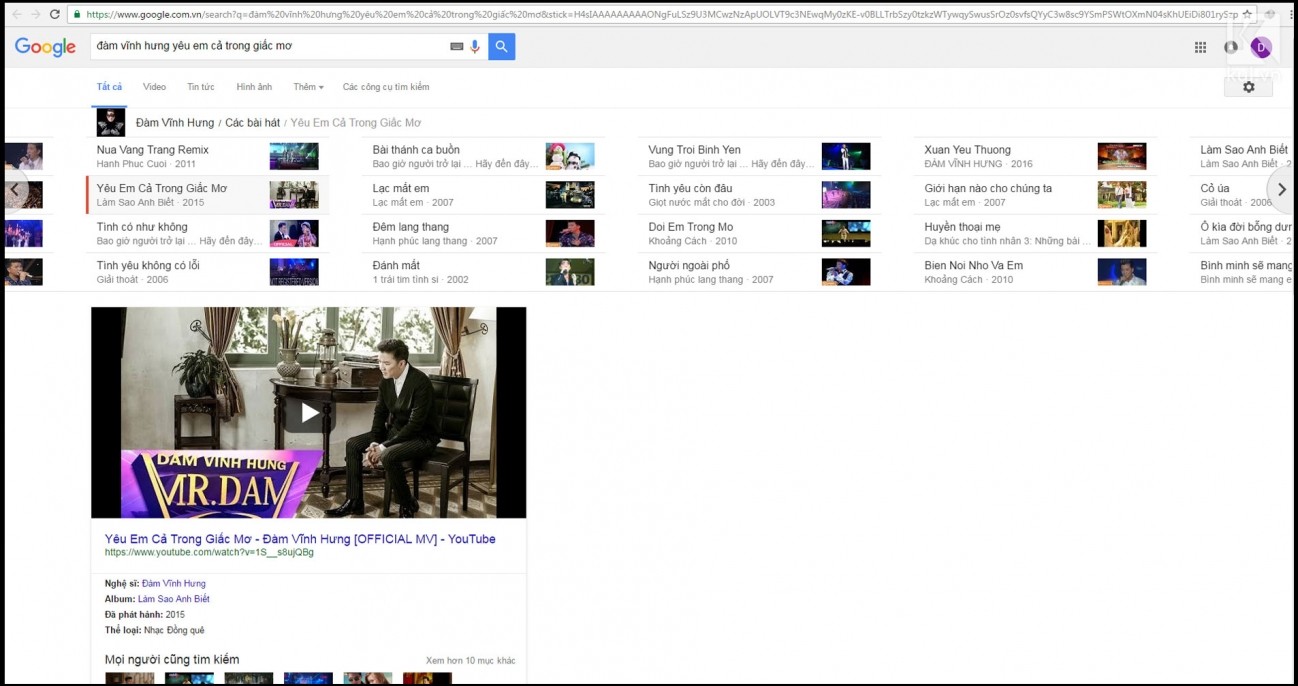Select the song Đêm lang thang
Viewport: 1298px width, 686px height.
click(483, 233)
